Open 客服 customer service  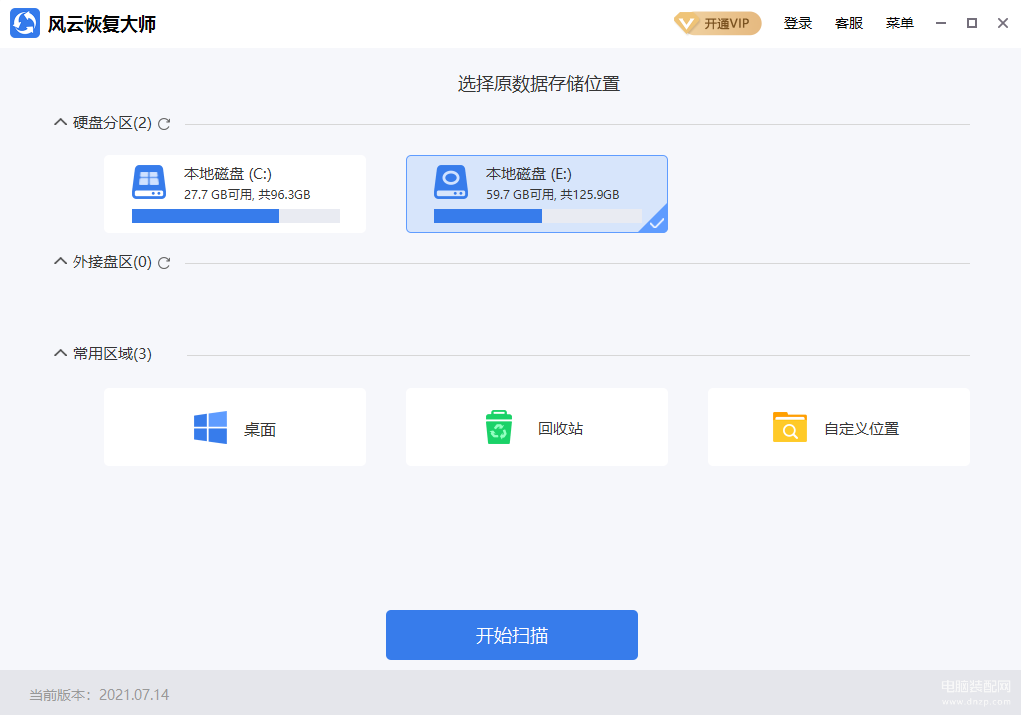pos(848,23)
